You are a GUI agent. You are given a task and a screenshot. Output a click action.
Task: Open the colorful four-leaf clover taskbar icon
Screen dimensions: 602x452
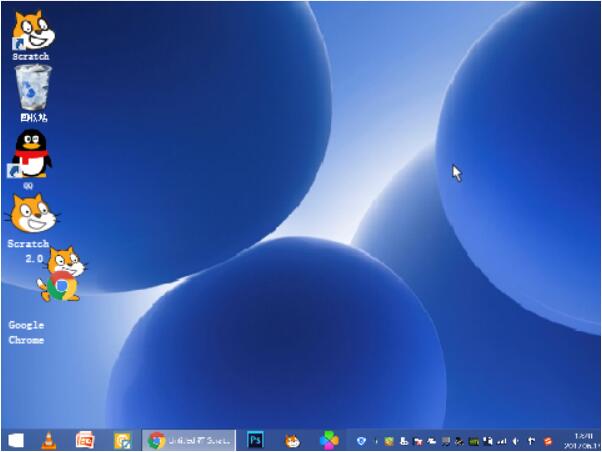click(329, 440)
